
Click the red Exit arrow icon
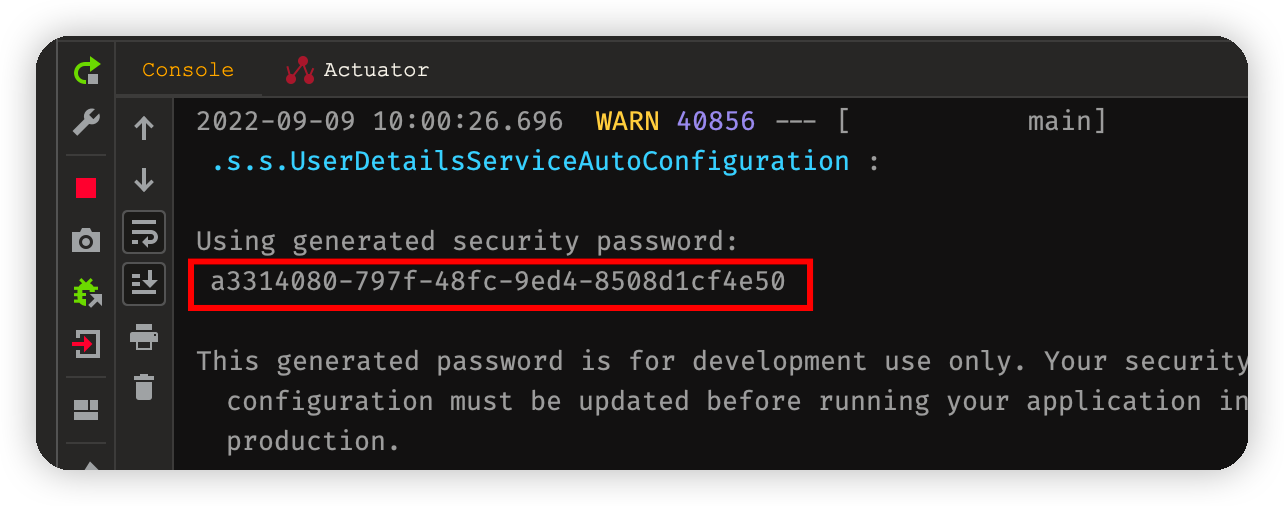coord(87,345)
